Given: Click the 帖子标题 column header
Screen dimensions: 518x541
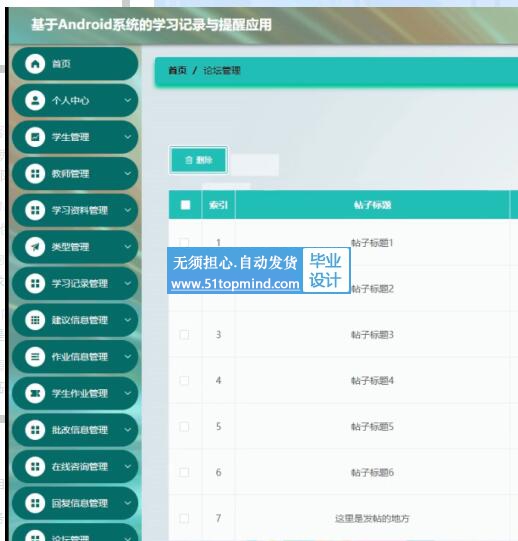Looking at the screenshot, I should click(x=372, y=205).
